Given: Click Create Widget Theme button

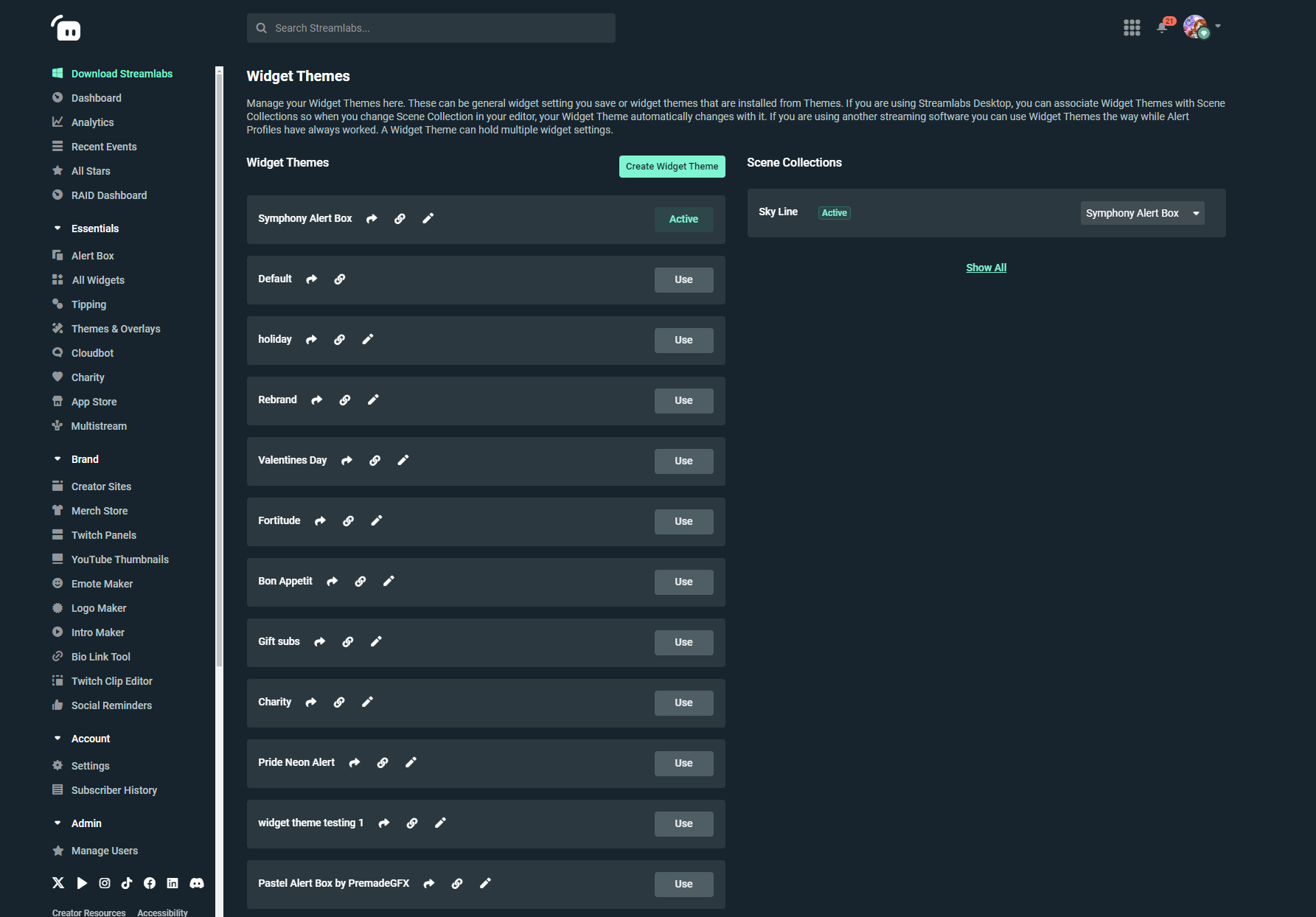Looking at the screenshot, I should (x=672, y=167).
